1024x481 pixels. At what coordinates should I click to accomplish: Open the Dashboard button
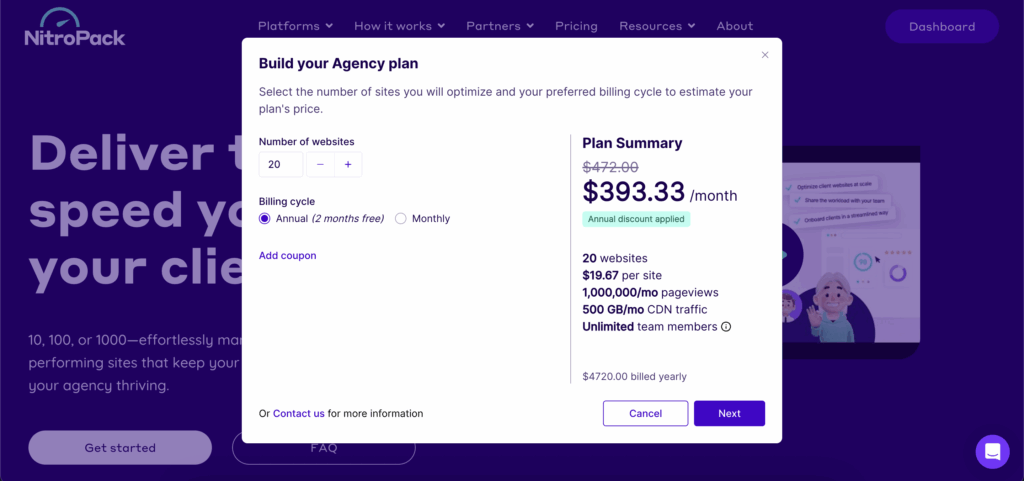tap(941, 27)
